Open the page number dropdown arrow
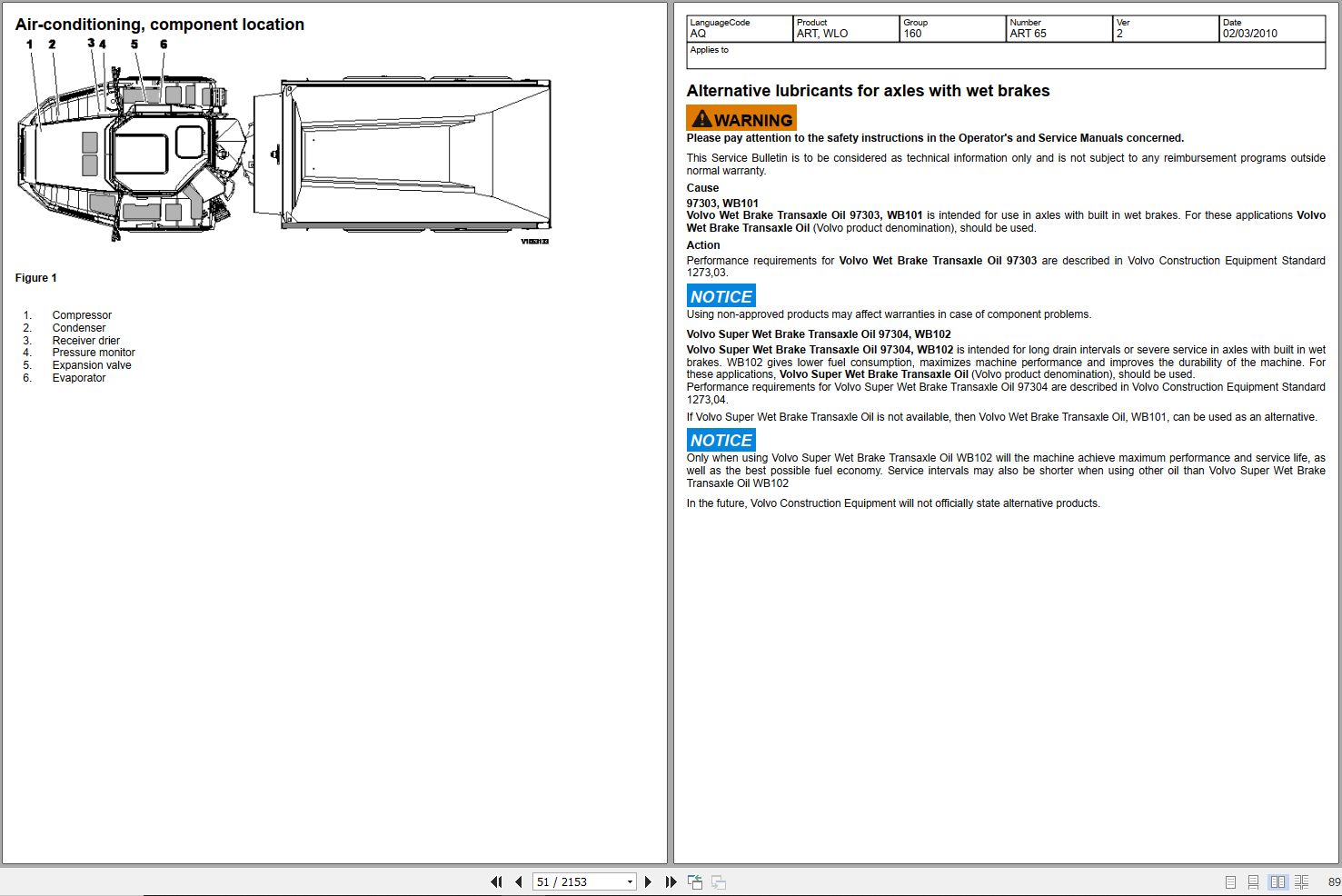This screenshot has height=896, width=1342. [x=630, y=881]
